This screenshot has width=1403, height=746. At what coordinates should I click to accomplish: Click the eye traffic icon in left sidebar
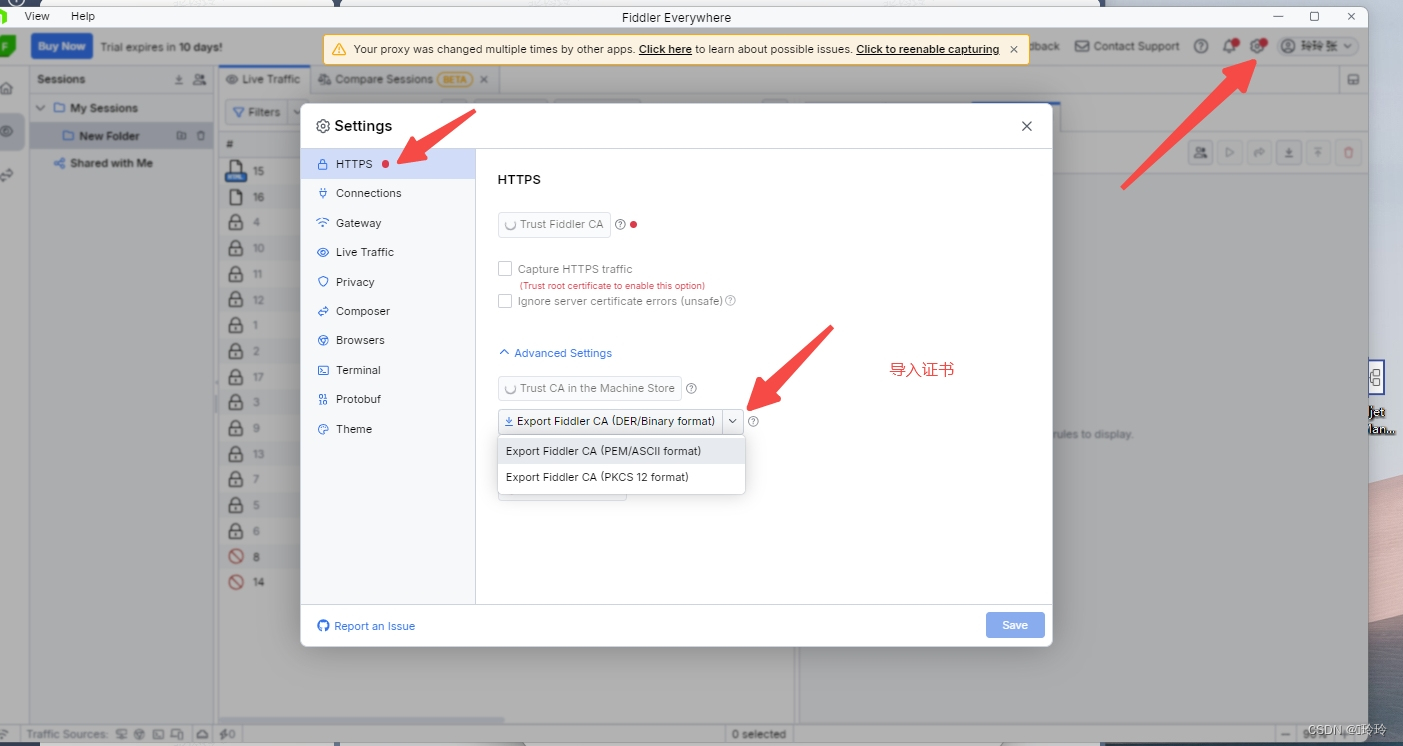coord(7,131)
